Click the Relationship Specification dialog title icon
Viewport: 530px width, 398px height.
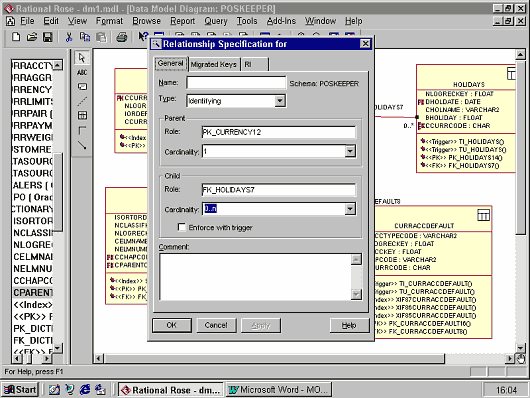156,44
